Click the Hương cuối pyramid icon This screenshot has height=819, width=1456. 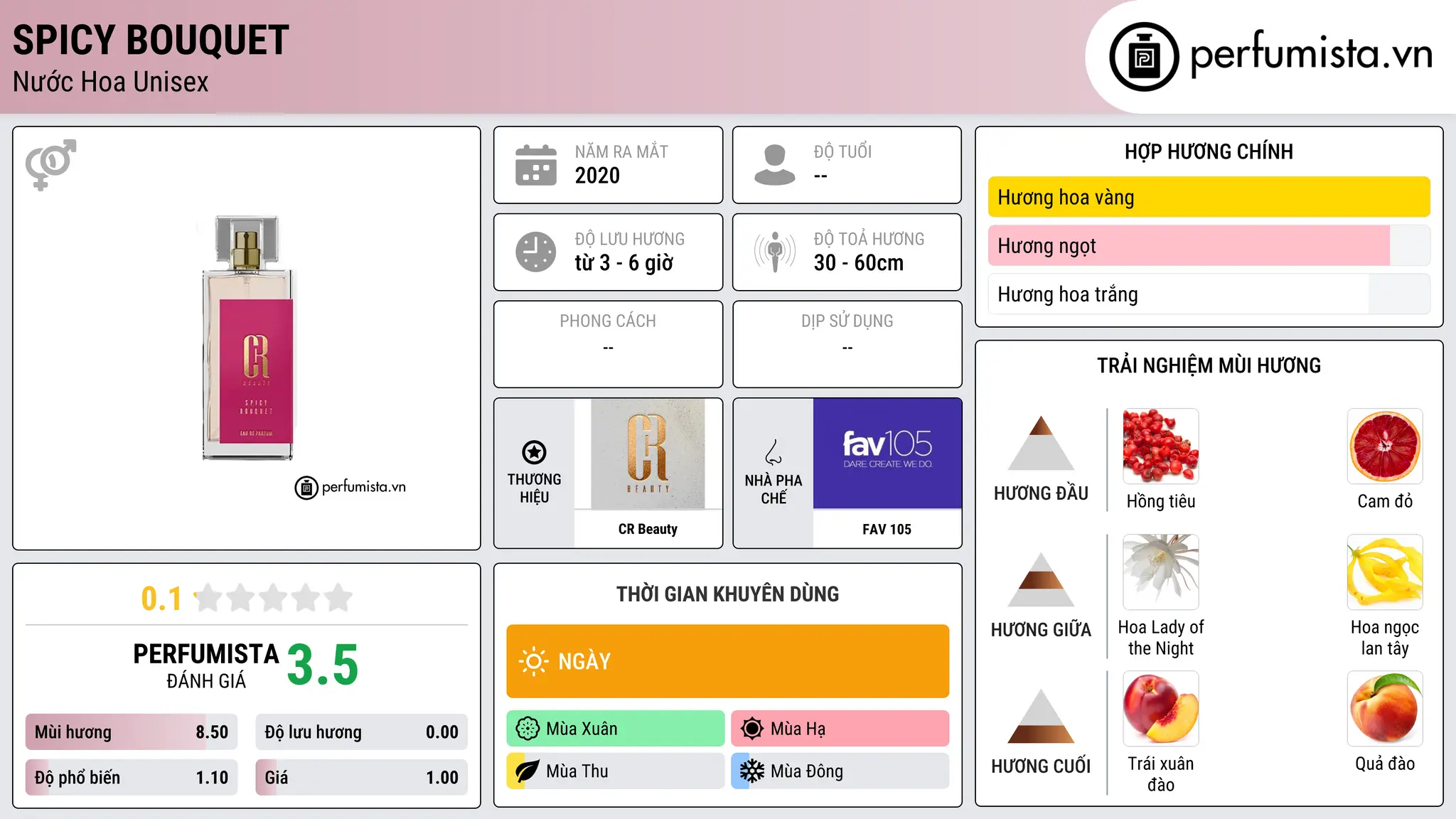click(1041, 716)
